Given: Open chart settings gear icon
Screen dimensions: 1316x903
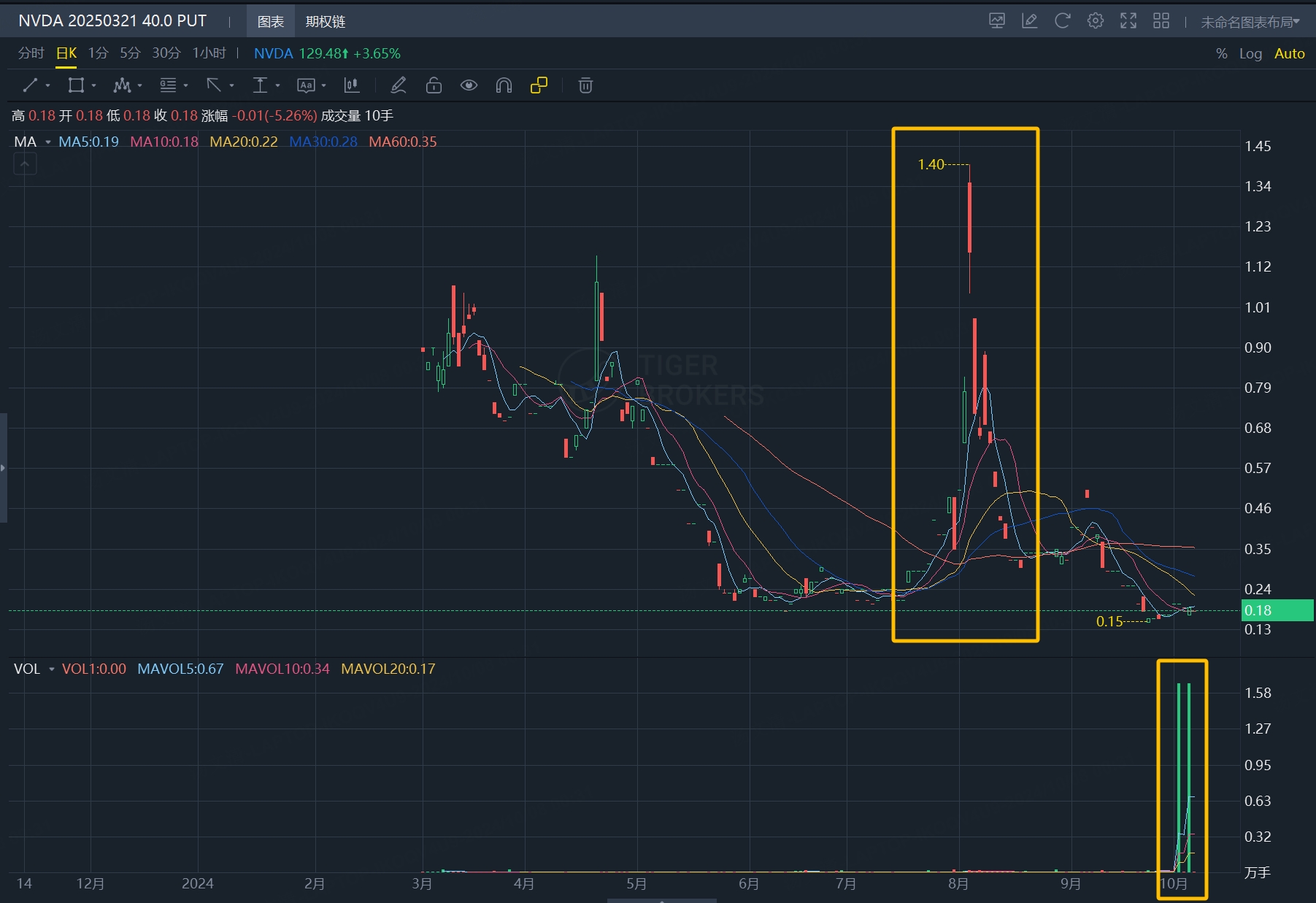Looking at the screenshot, I should point(1095,21).
